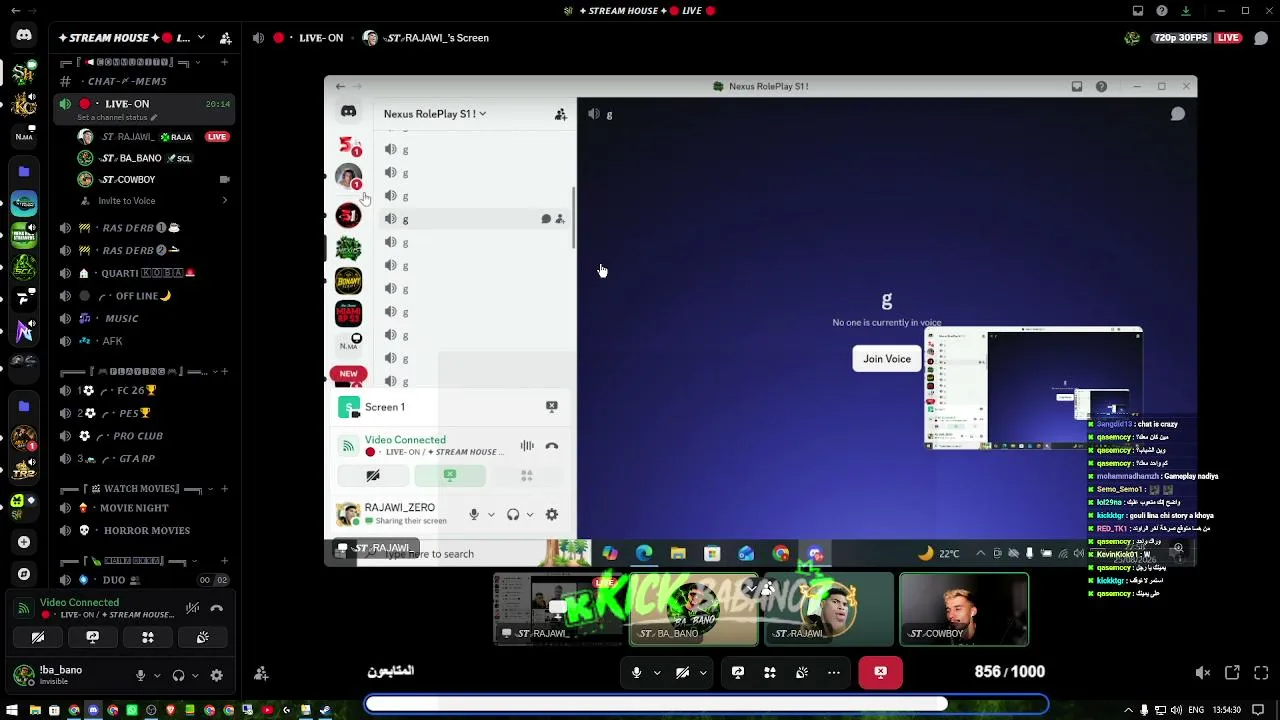Open the server with the SH logo
Image resolution: width=1280 pixels, height=720 pixels.
point(24,72)
